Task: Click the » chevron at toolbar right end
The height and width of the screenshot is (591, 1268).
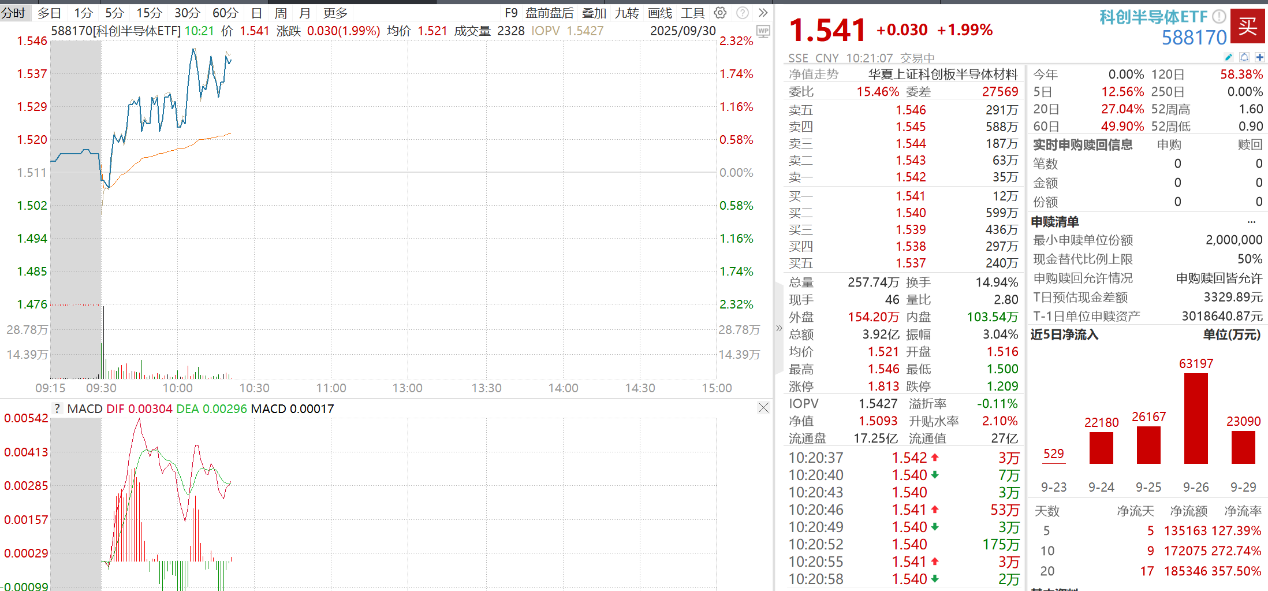Action: tap(764, 14)
